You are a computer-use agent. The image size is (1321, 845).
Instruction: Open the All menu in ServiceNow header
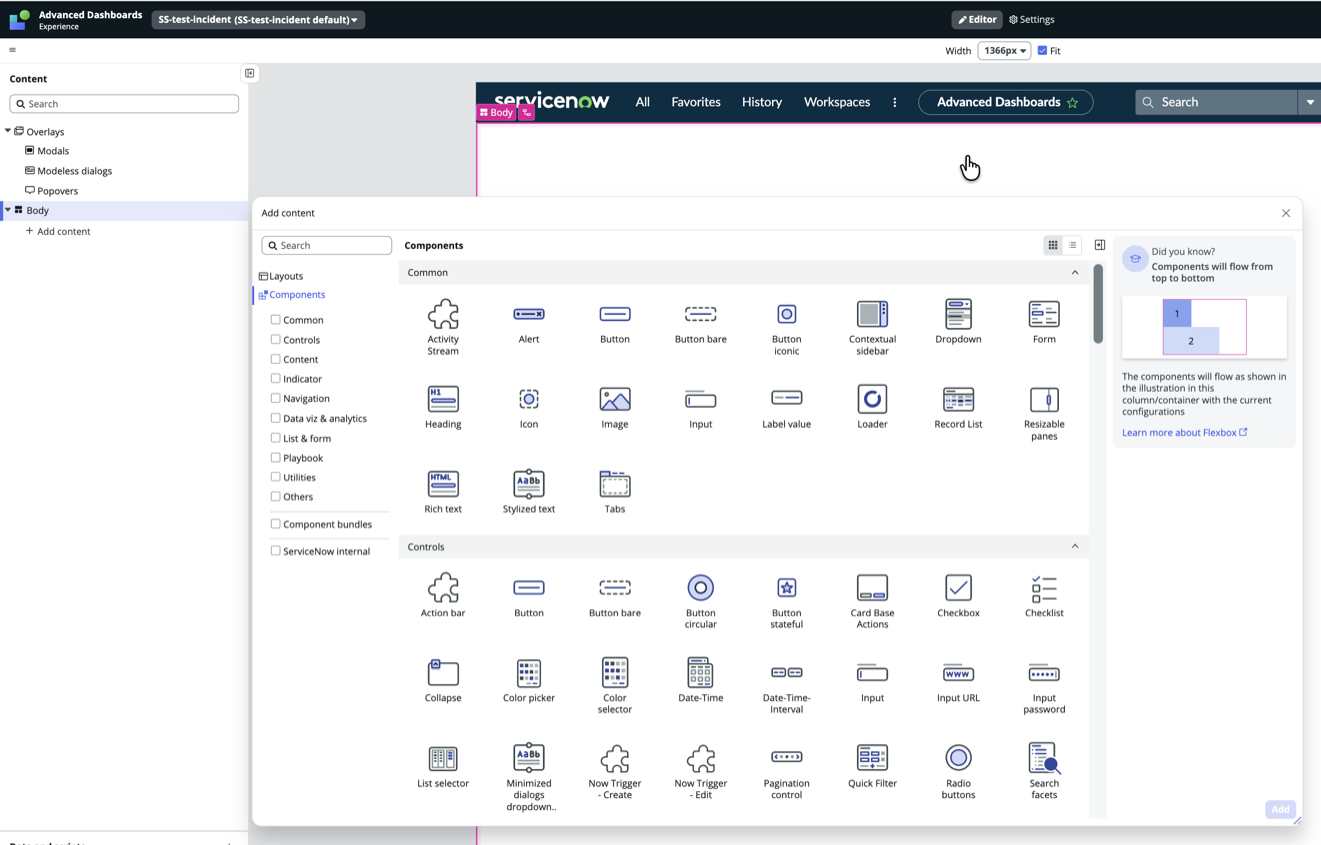pos(643,102)
